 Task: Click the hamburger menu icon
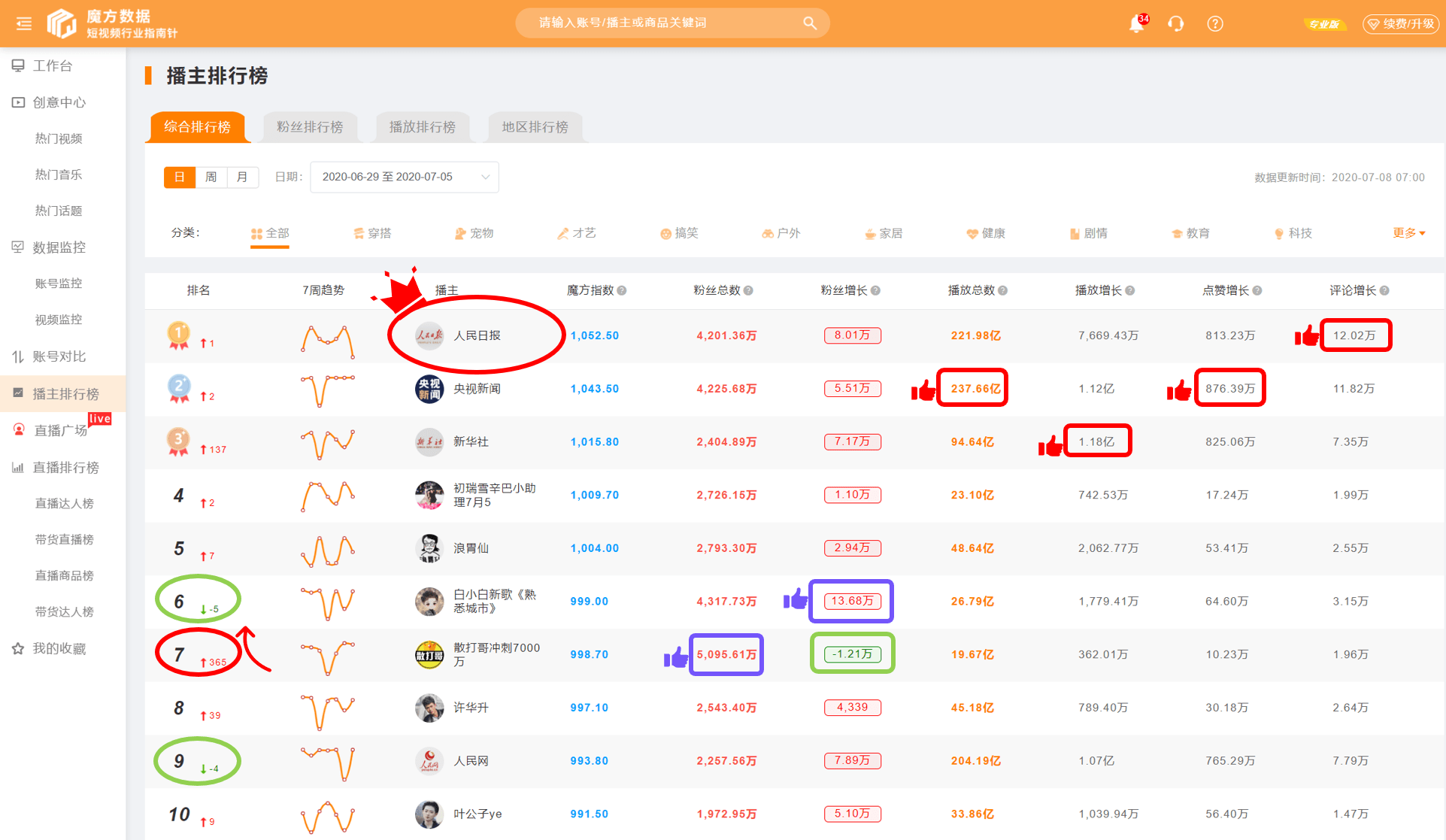click(x=24, y=23)
